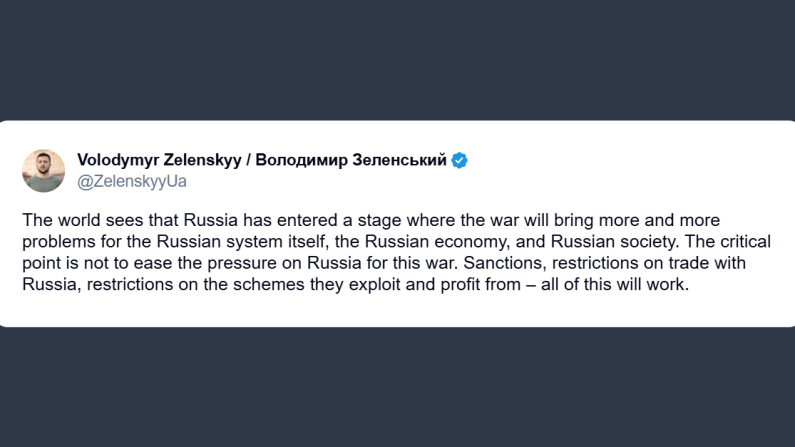Open the profile avatar photo
795x447 pixels.
click(x=43, y=171)
